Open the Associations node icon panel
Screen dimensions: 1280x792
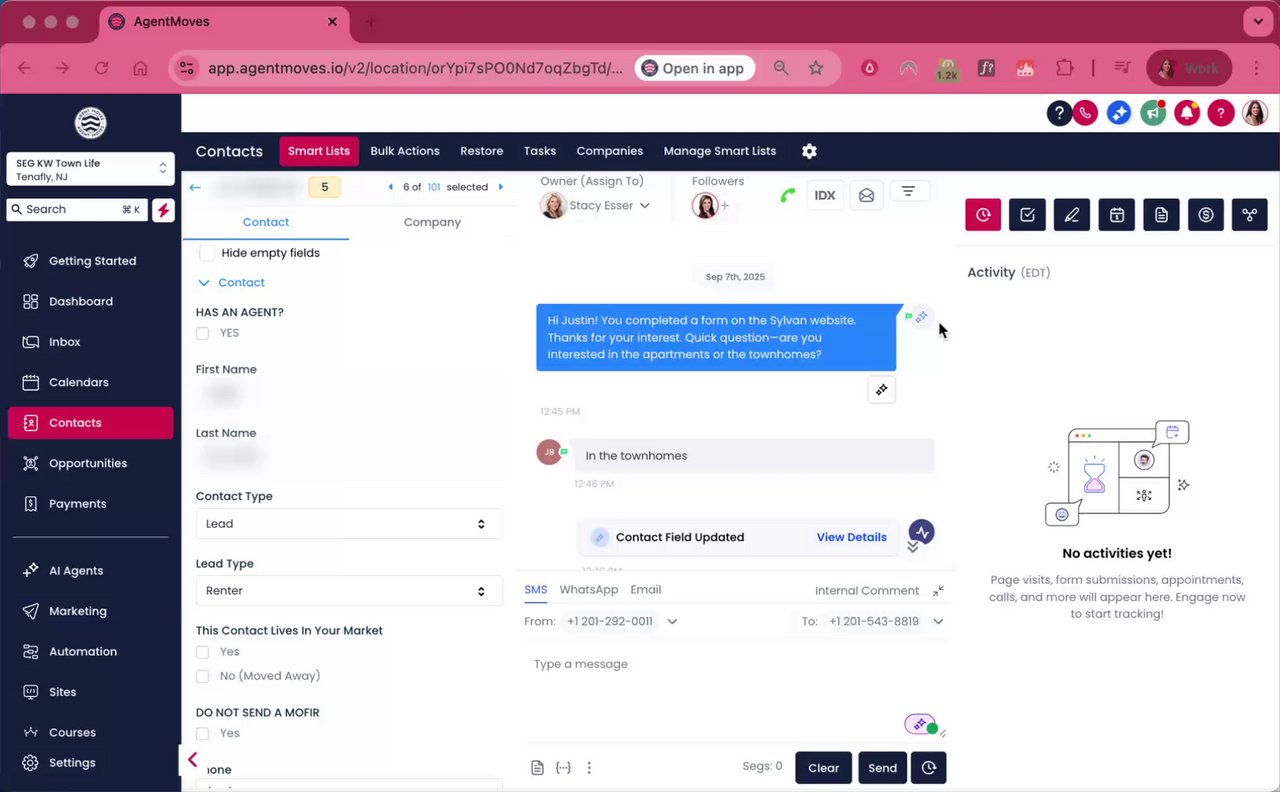[1250, 215]
